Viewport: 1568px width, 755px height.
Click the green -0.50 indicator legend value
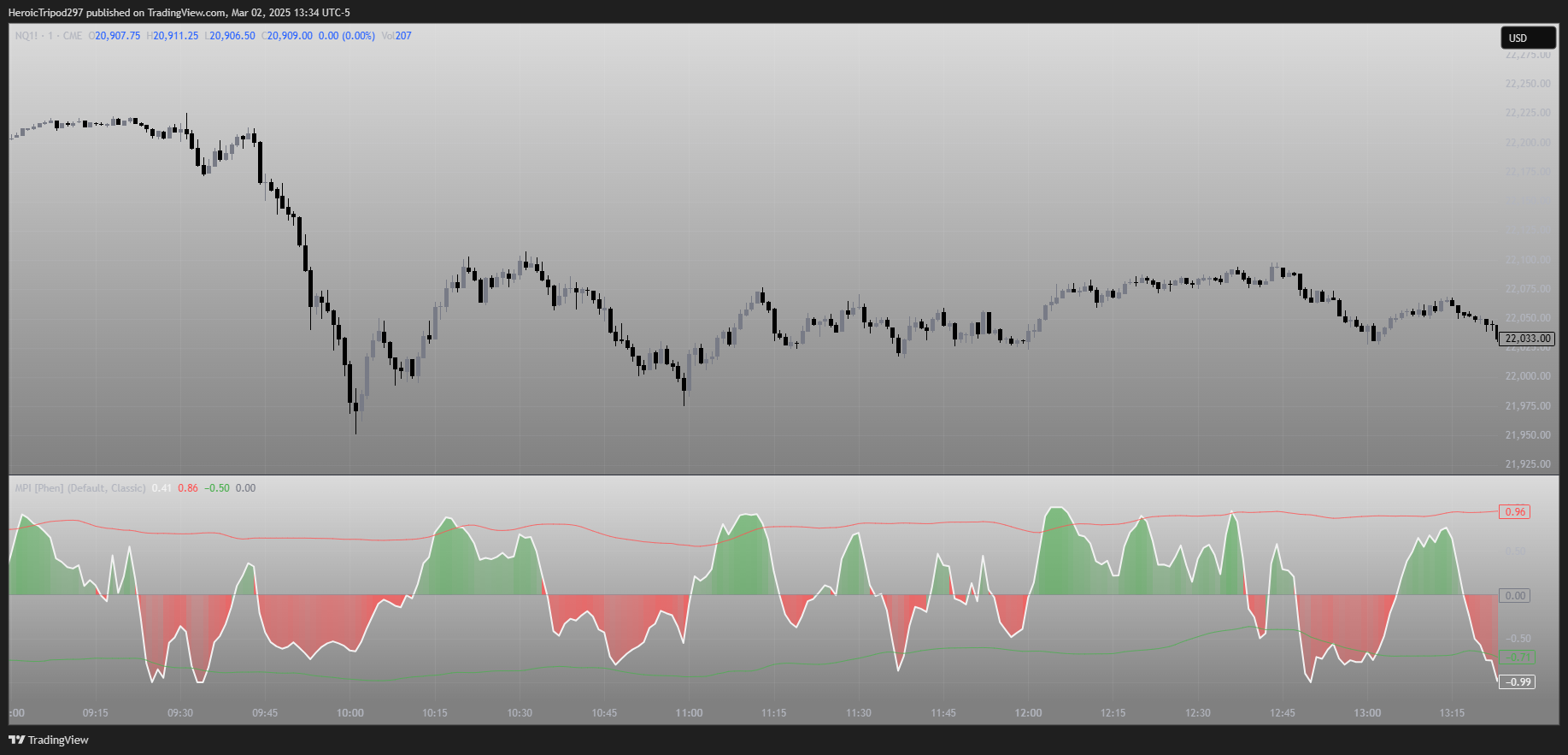tap(217, 488)
